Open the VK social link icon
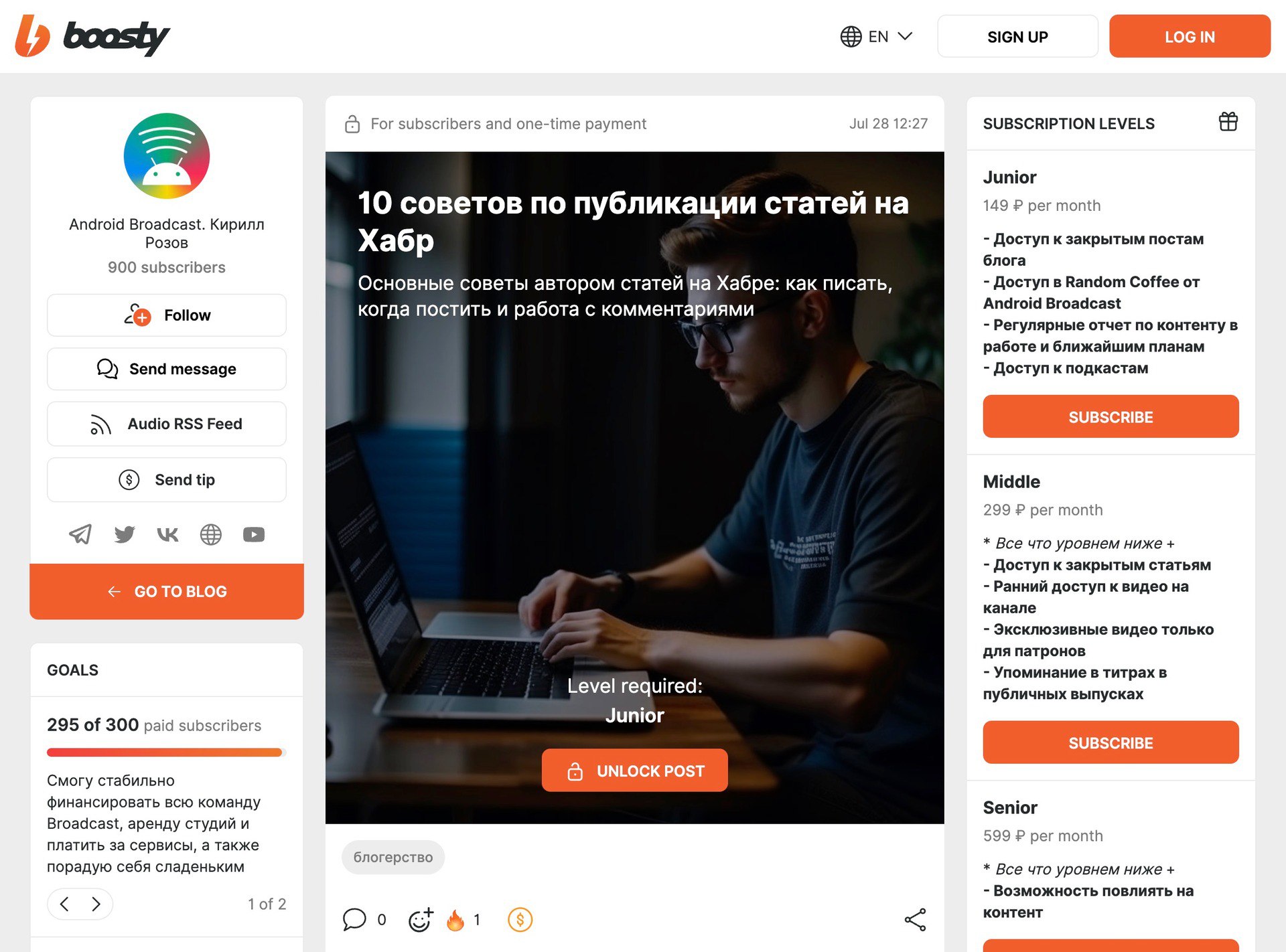Image resolution: width=1286 pixels, height=952 pixels. (167, 534)
